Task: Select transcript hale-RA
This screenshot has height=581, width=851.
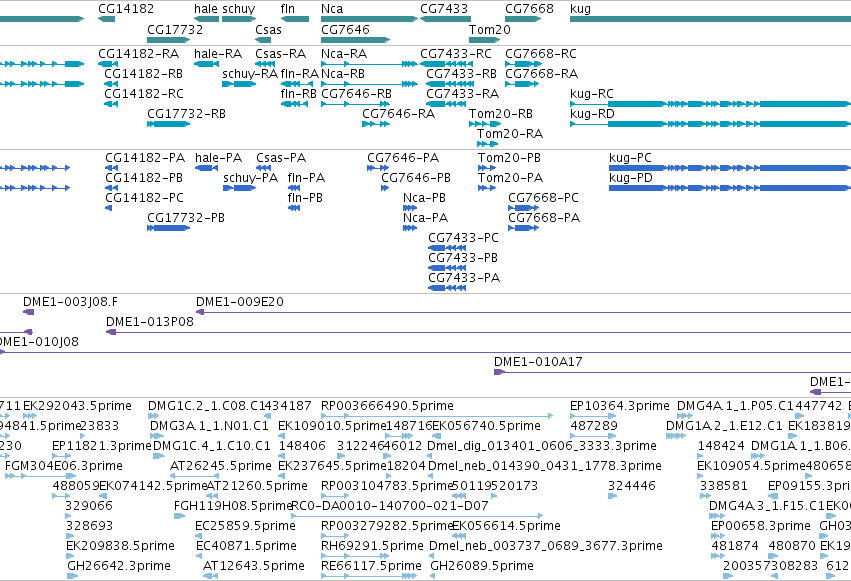Action: [x=218, y=54]
